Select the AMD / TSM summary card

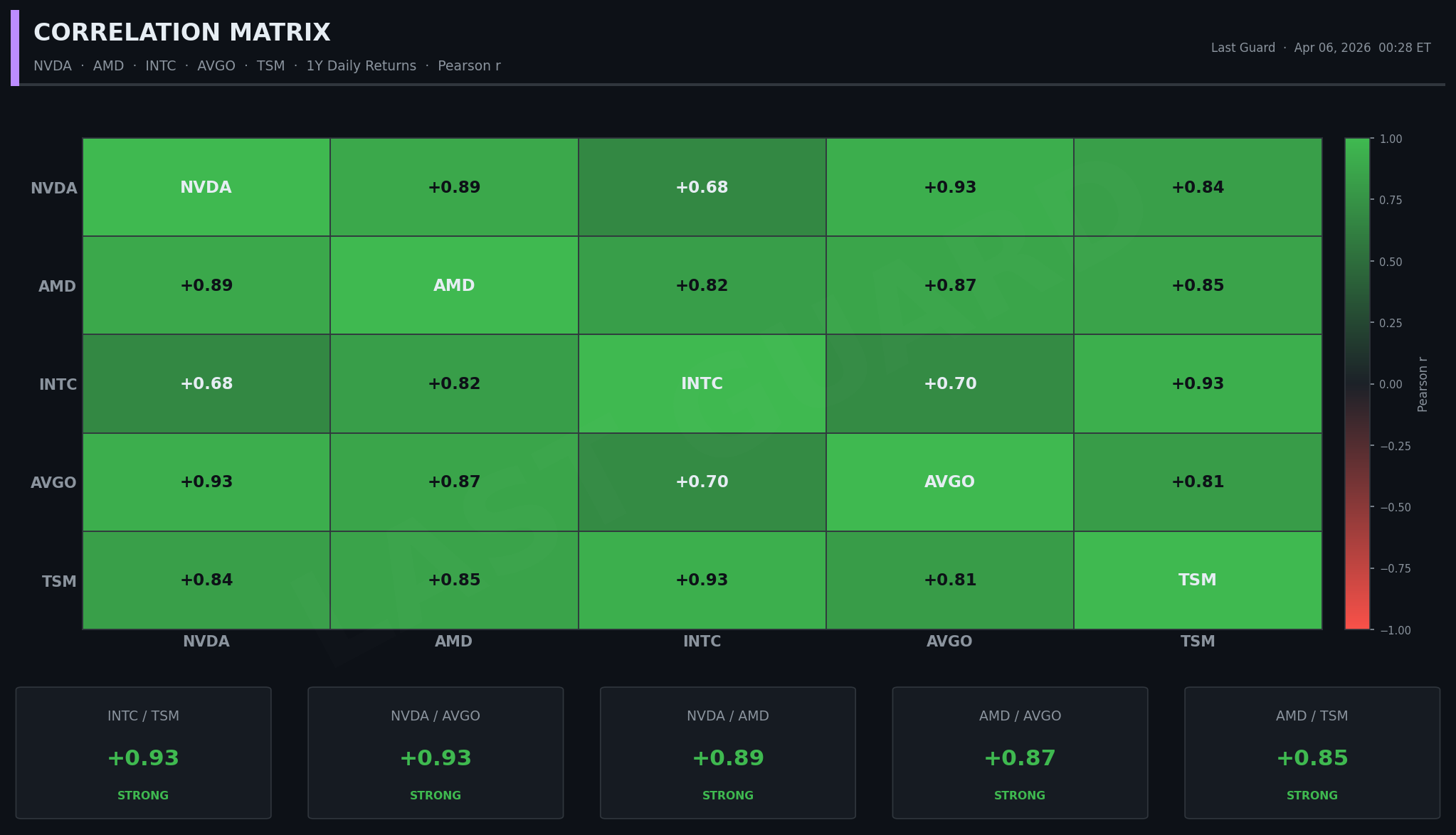tap(1312, 752)
